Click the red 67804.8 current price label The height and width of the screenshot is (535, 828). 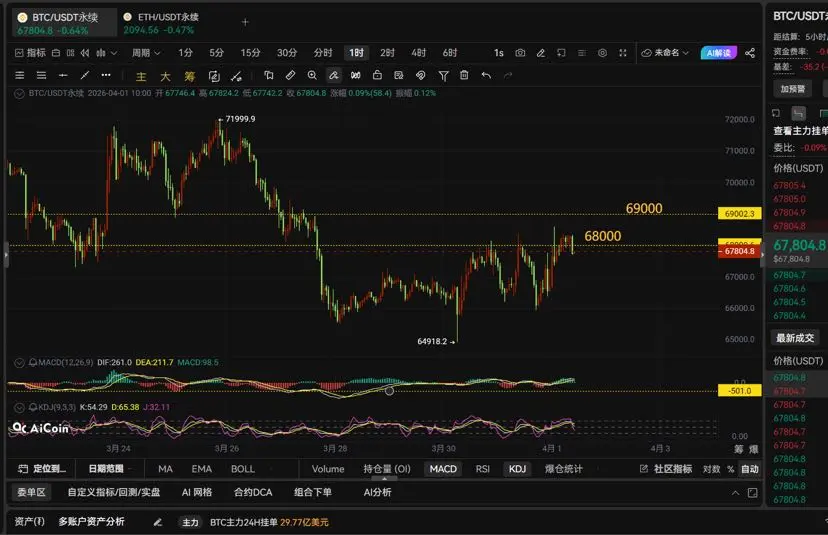[x=739, y=251]
